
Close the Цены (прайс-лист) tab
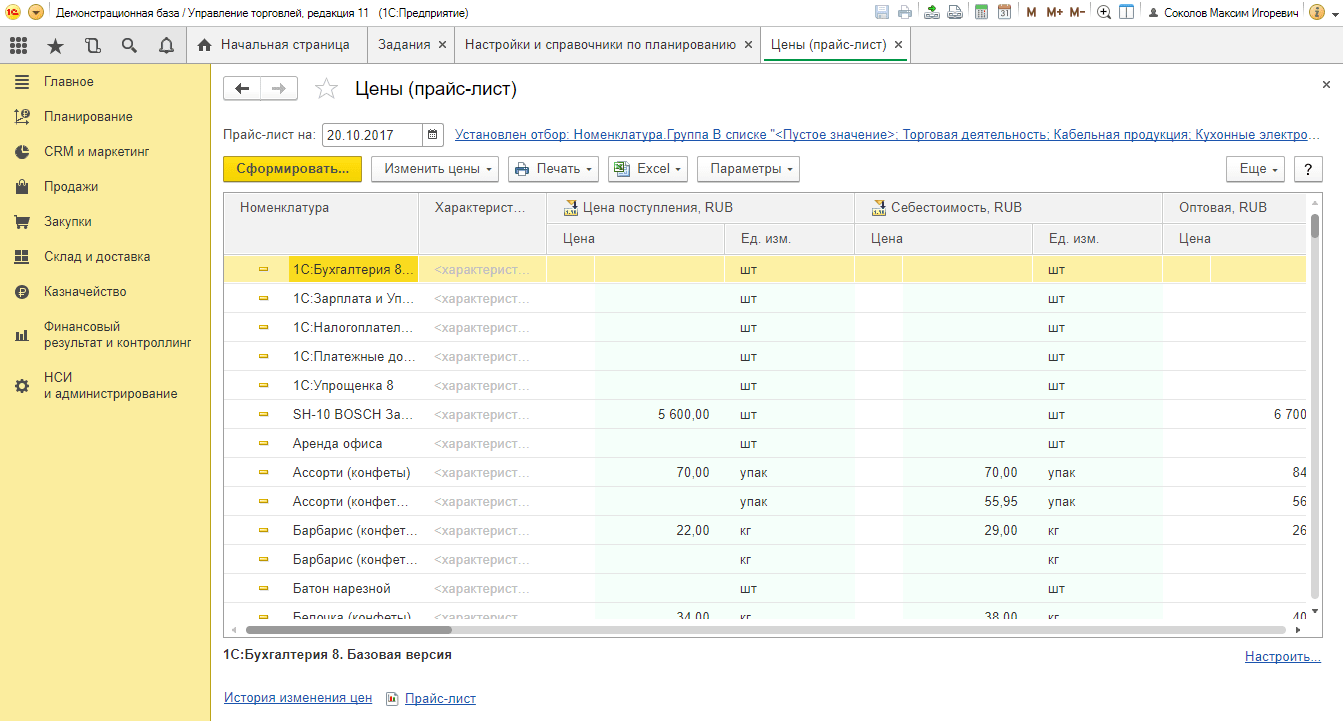pyautogui.click(x=898, y=45)
